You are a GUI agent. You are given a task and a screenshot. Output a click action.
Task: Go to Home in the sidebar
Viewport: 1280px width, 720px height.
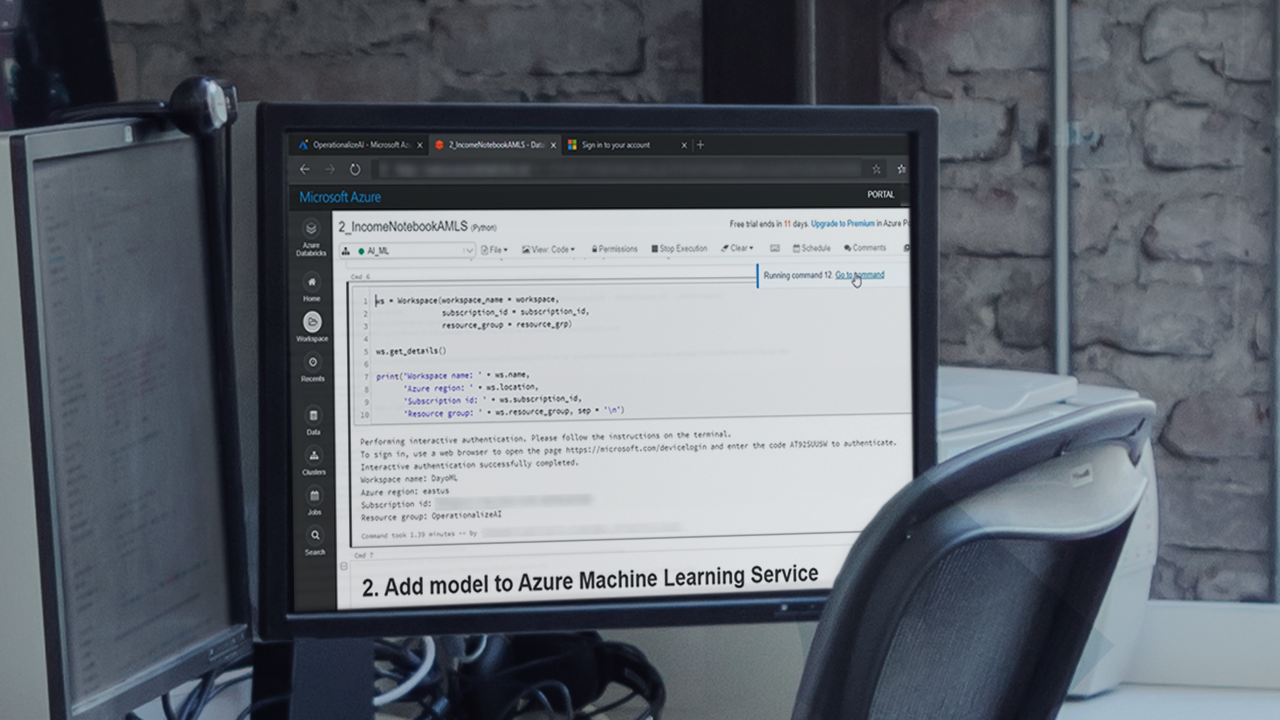312,282
